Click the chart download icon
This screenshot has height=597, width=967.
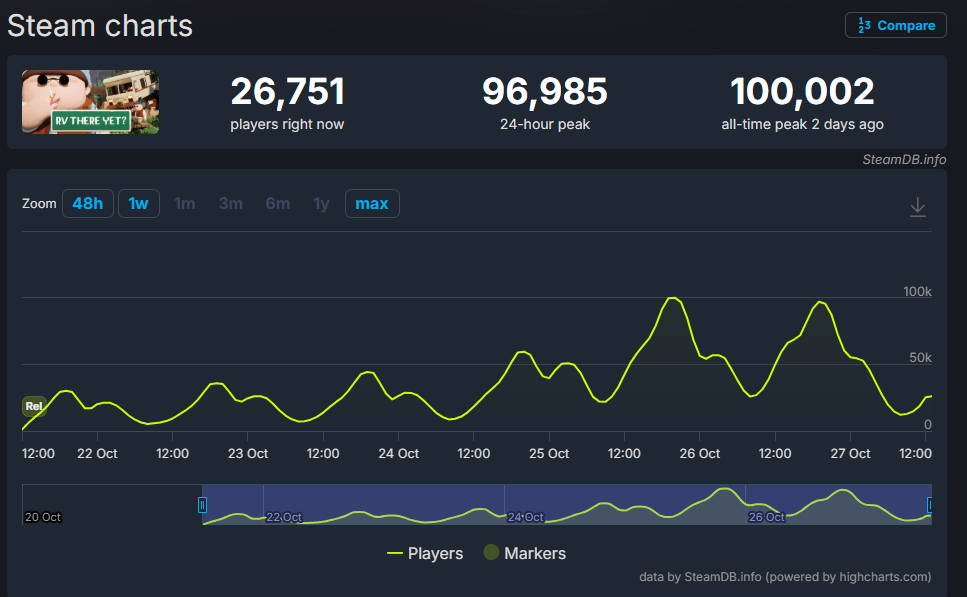[918, 206]
